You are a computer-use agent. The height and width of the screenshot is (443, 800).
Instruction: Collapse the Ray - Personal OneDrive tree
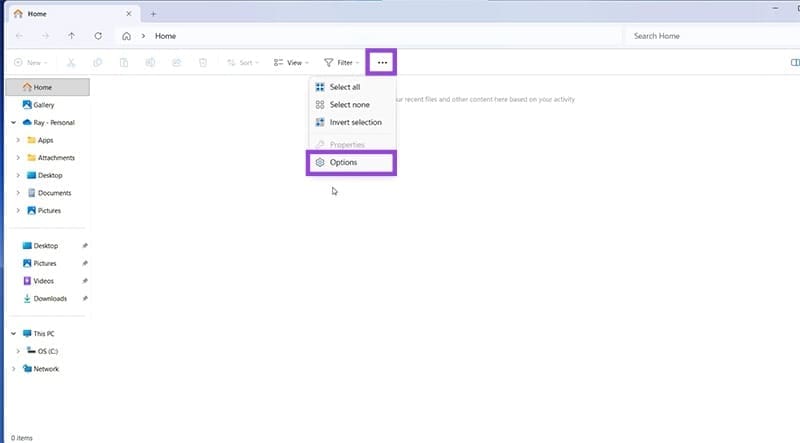click(x=13, y=123)
